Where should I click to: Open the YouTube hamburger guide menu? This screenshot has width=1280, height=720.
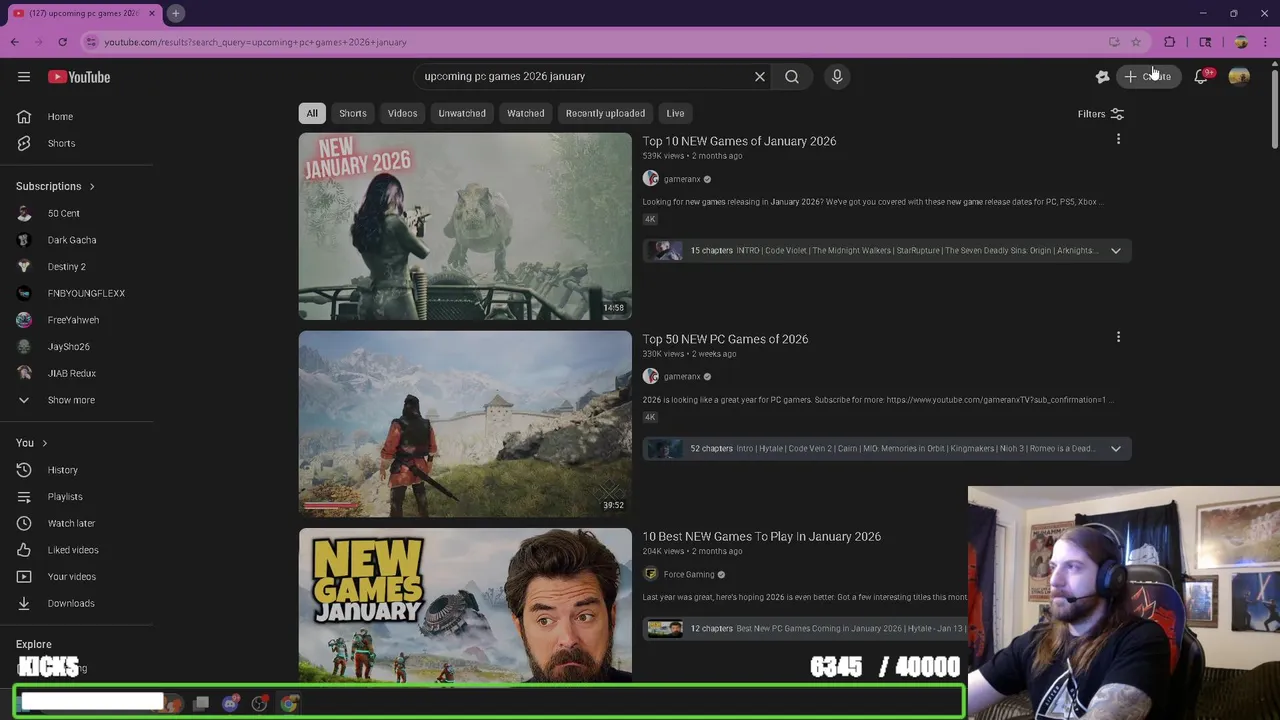click(x=24, y=77)
